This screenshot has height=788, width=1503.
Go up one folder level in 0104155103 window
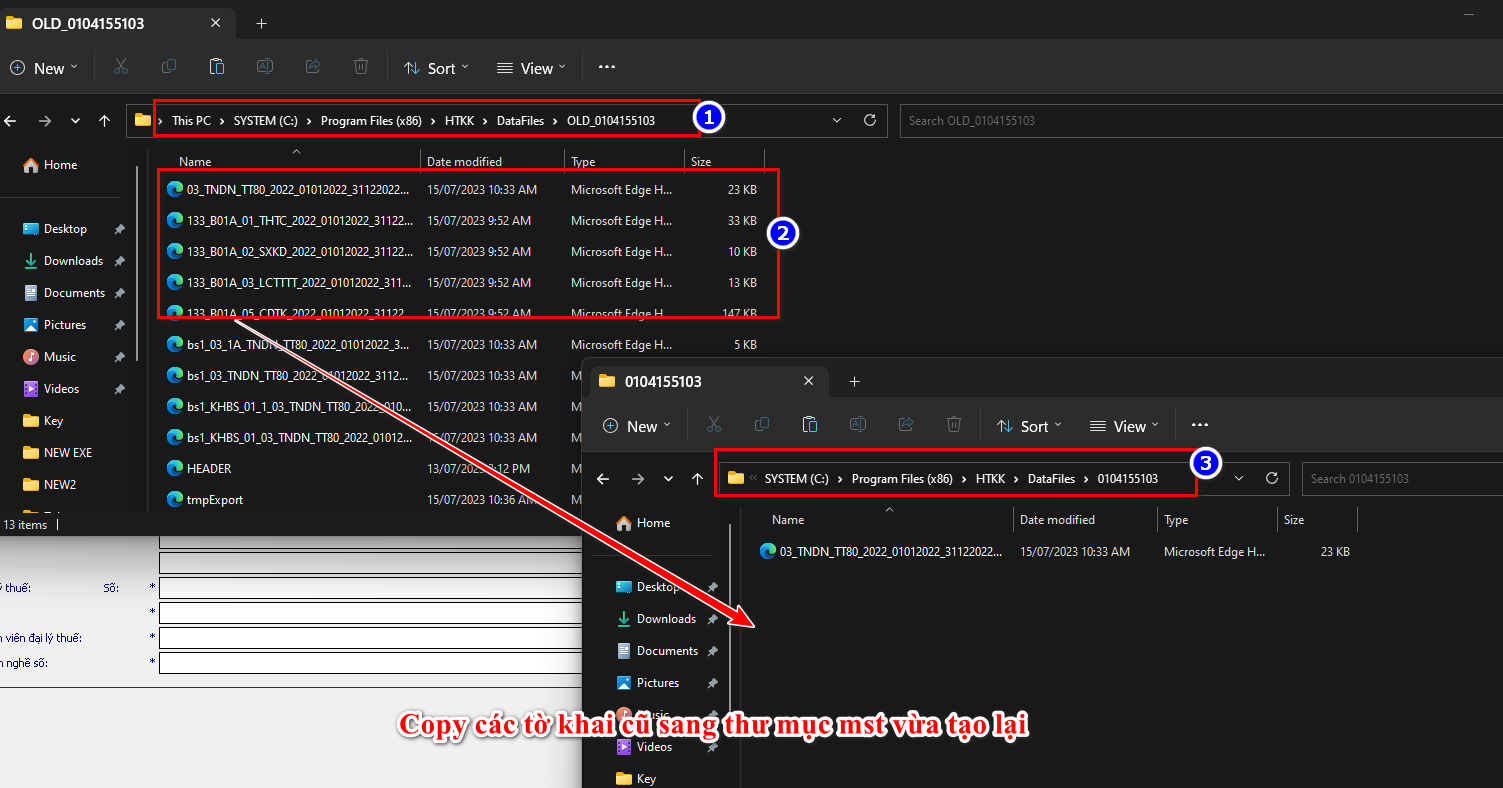tap(698, 479)
